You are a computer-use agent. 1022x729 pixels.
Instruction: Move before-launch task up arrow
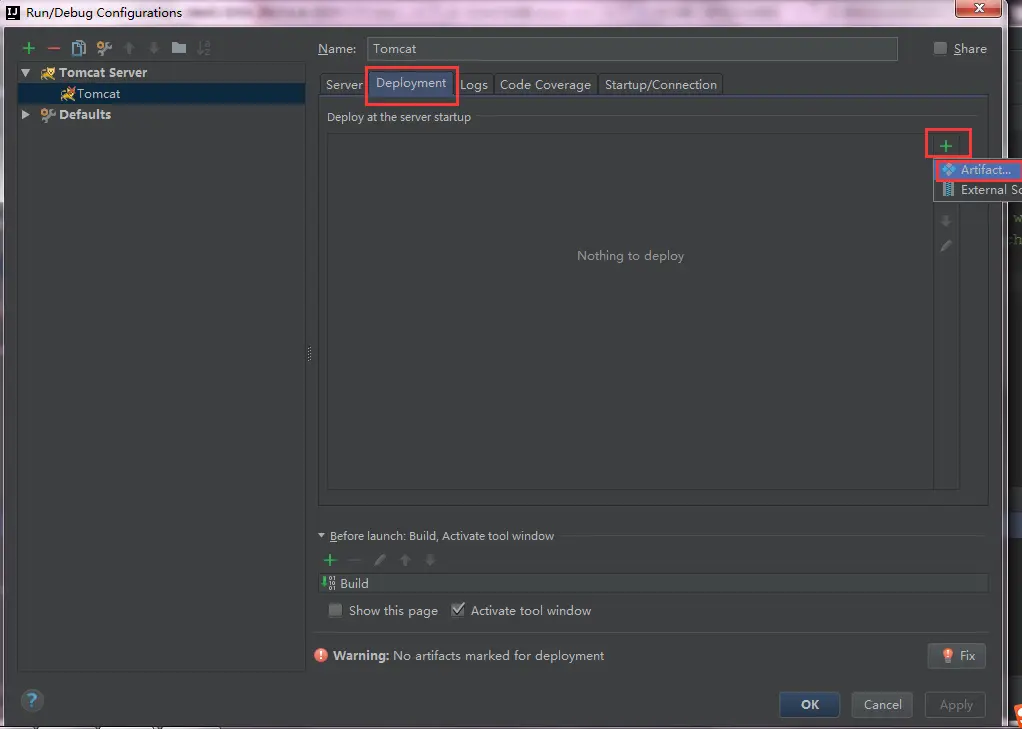click(405, 560)
